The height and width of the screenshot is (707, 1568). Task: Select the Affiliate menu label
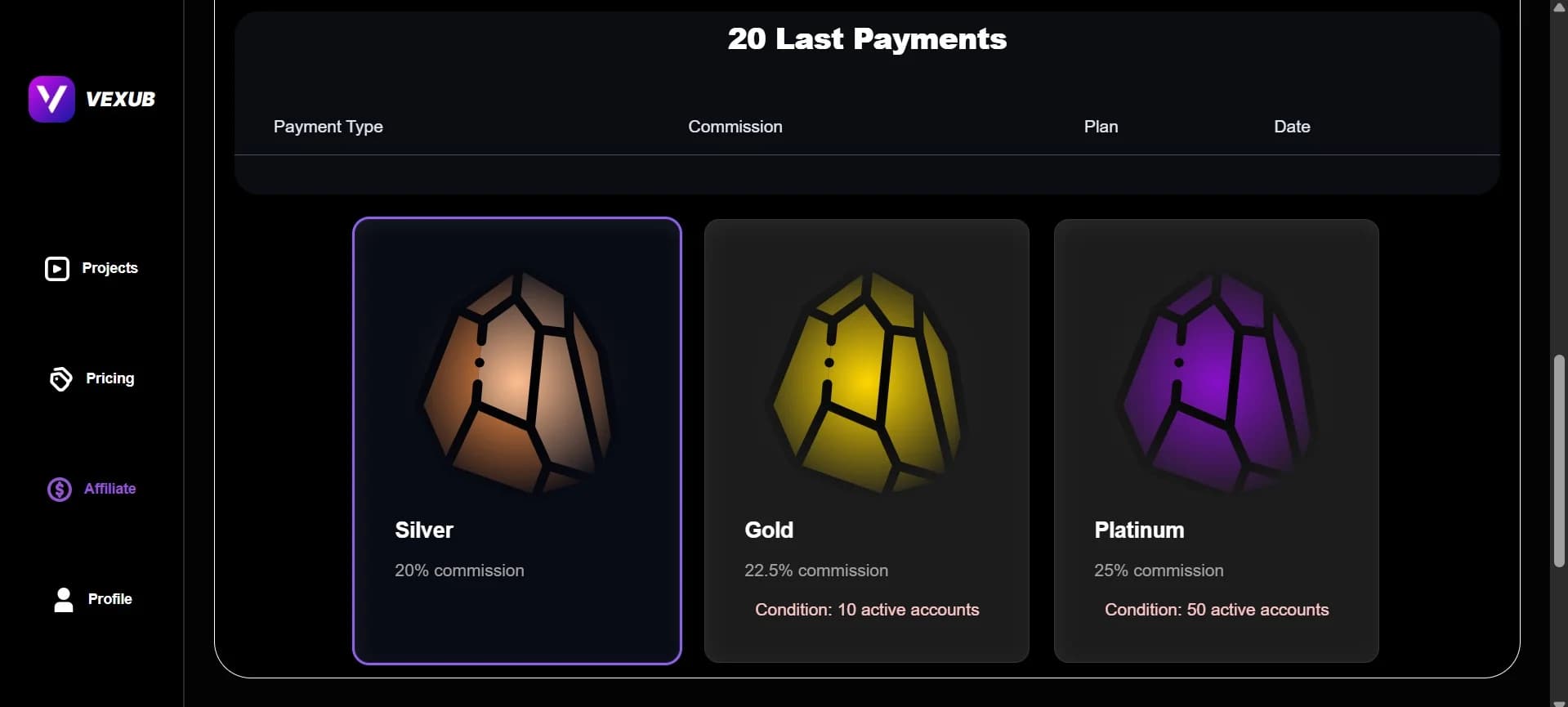[x=109, y=489]
